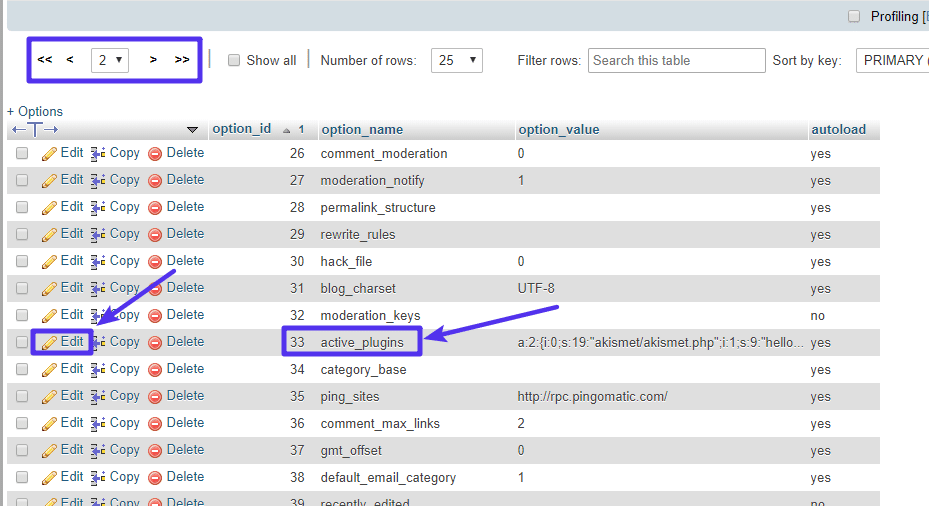Sort by the autoload column header
The width and height of the screenshot is (929, 506).
[838, 129]
